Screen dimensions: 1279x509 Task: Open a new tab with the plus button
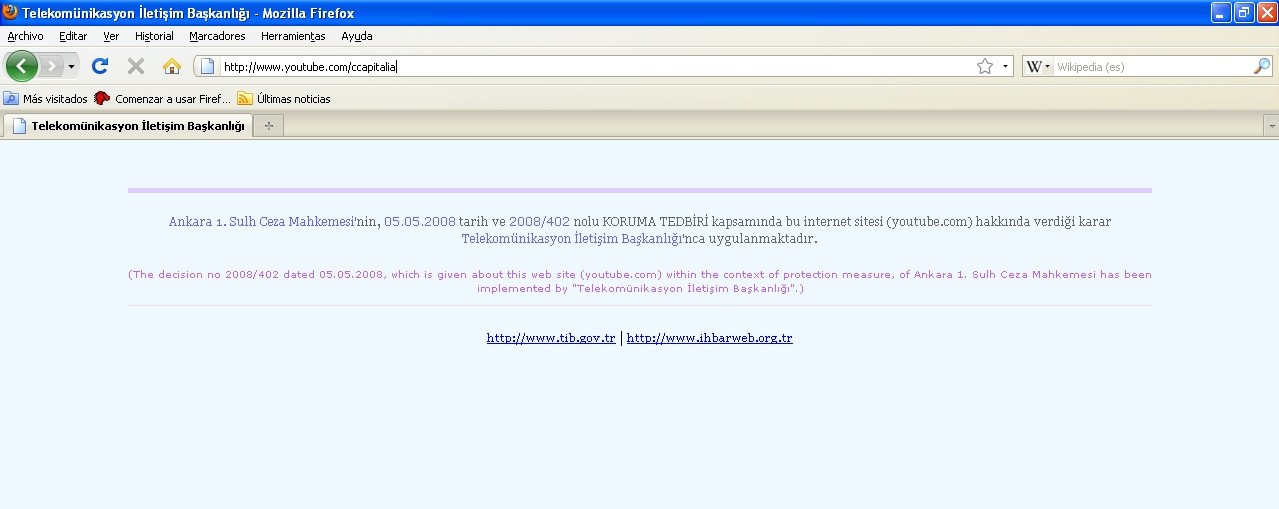click(268, 126)
